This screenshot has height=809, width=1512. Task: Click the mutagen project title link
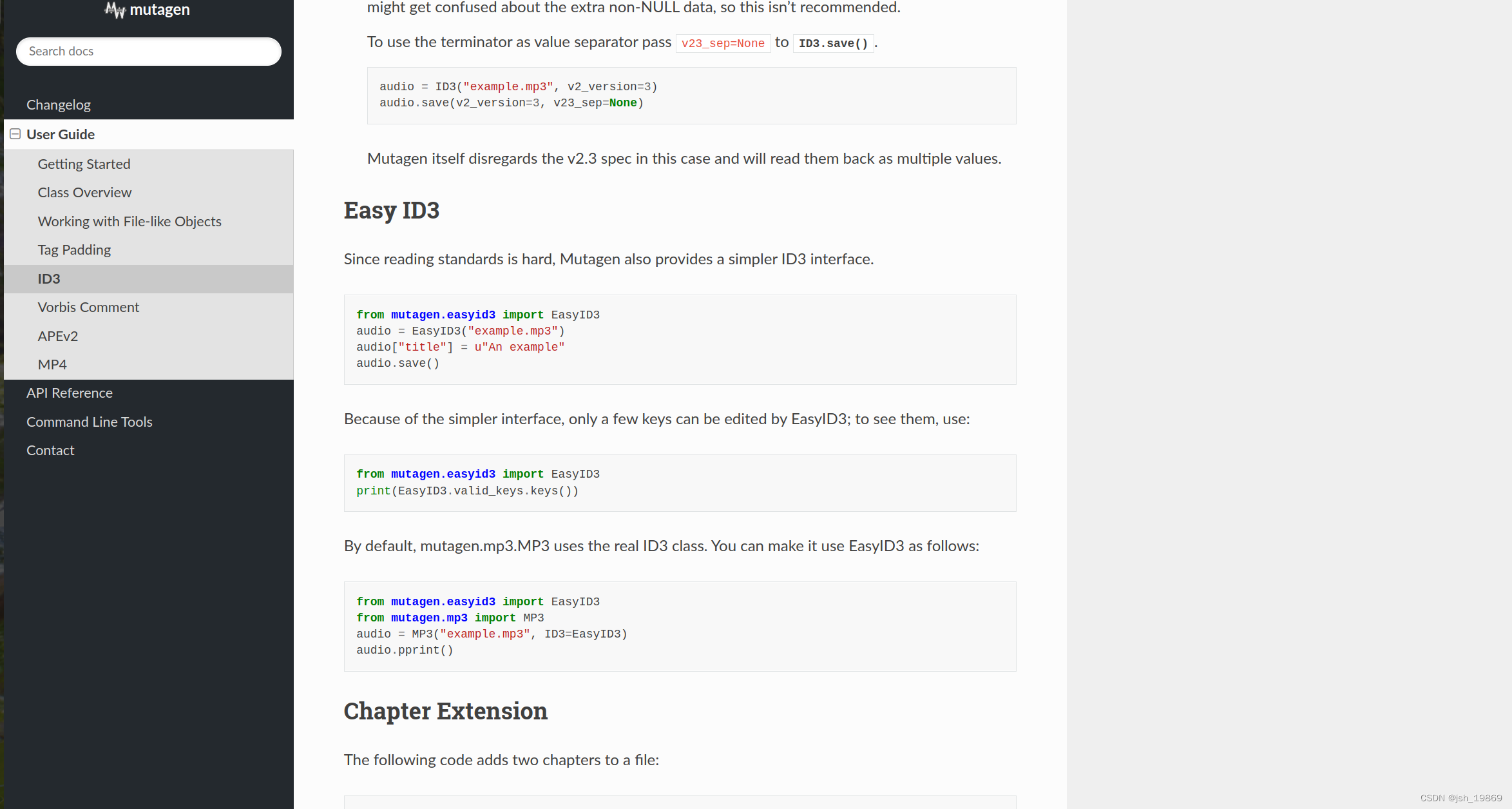click(160, 10)
